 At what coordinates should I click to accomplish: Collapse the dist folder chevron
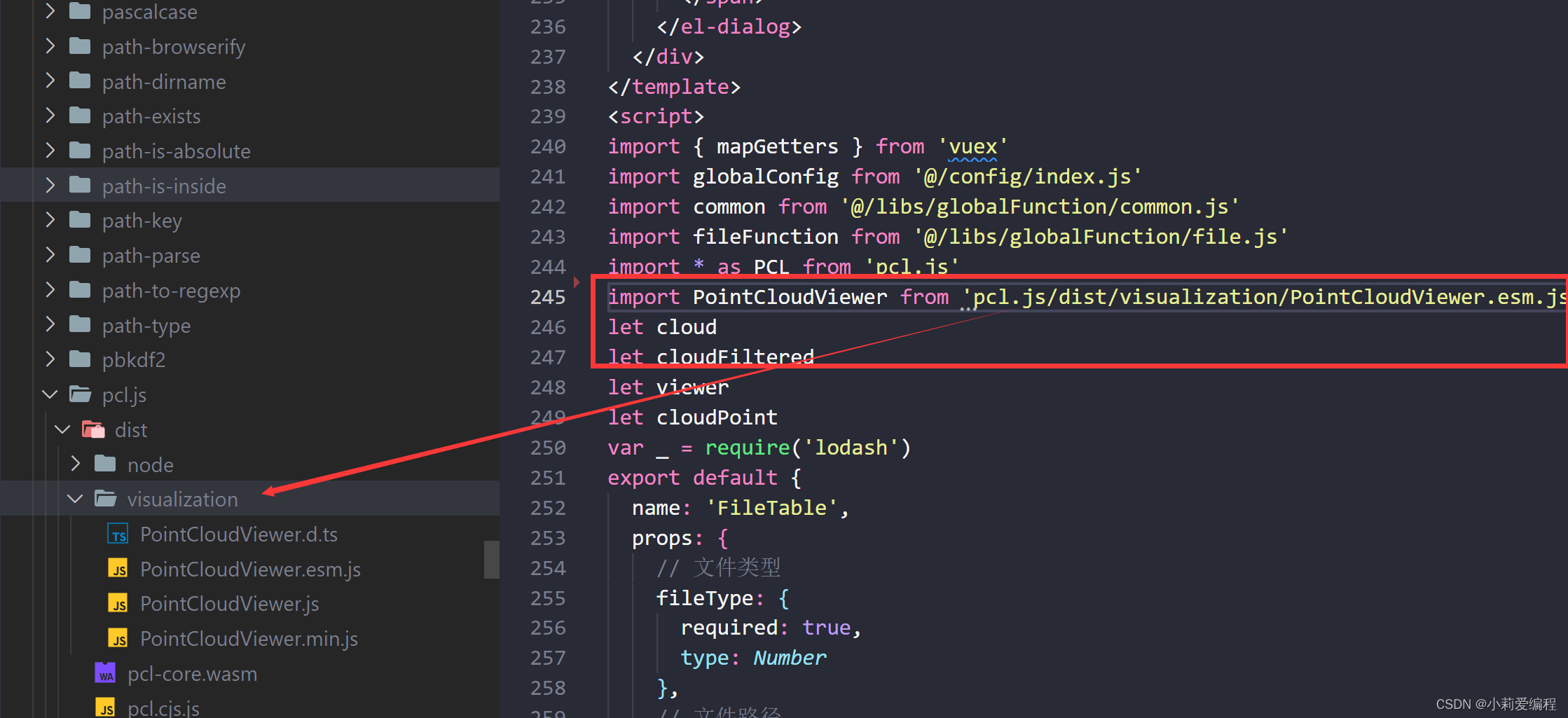point(62,429)
